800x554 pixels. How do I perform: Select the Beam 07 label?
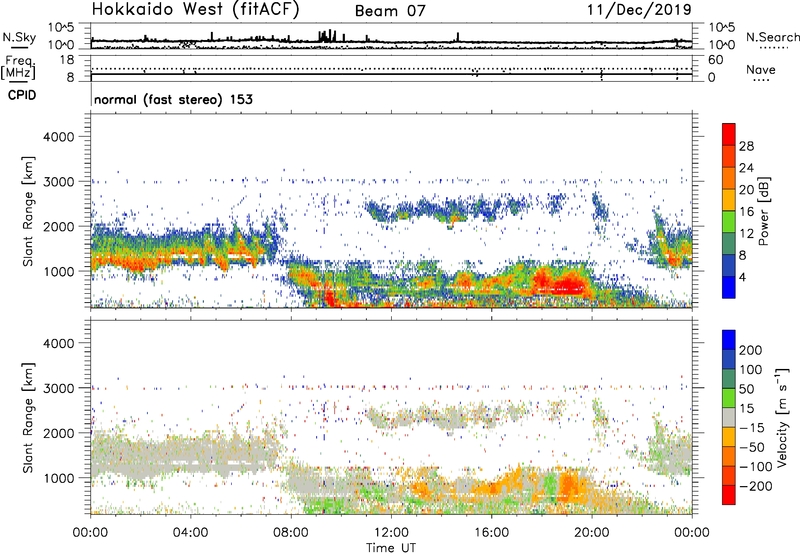tap(390, 11)
